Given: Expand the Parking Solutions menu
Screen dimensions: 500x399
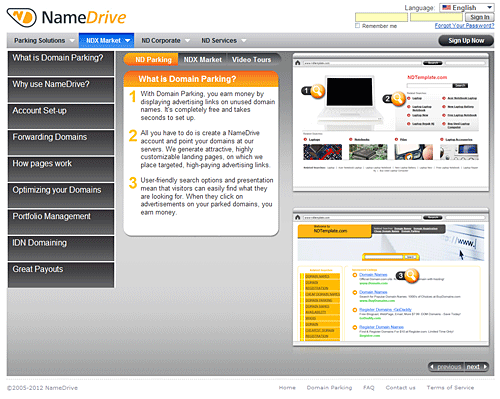Looking at the screenshot, I should [x=44, y=40].
